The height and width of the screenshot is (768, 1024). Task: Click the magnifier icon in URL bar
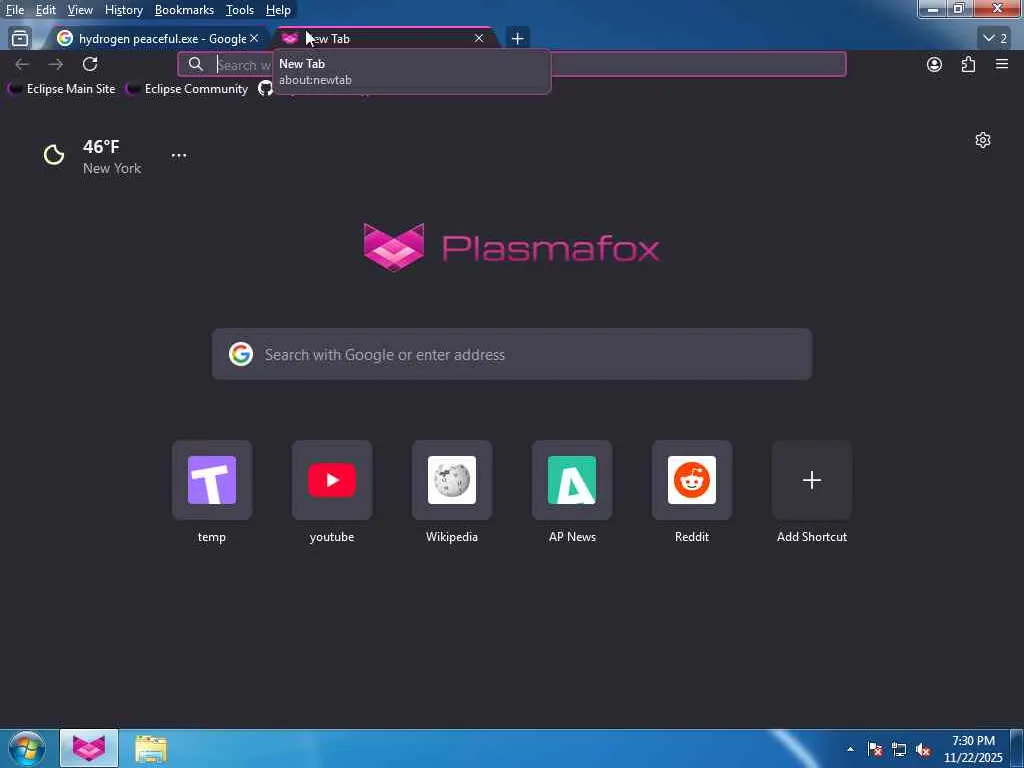[x=195, y=64]
